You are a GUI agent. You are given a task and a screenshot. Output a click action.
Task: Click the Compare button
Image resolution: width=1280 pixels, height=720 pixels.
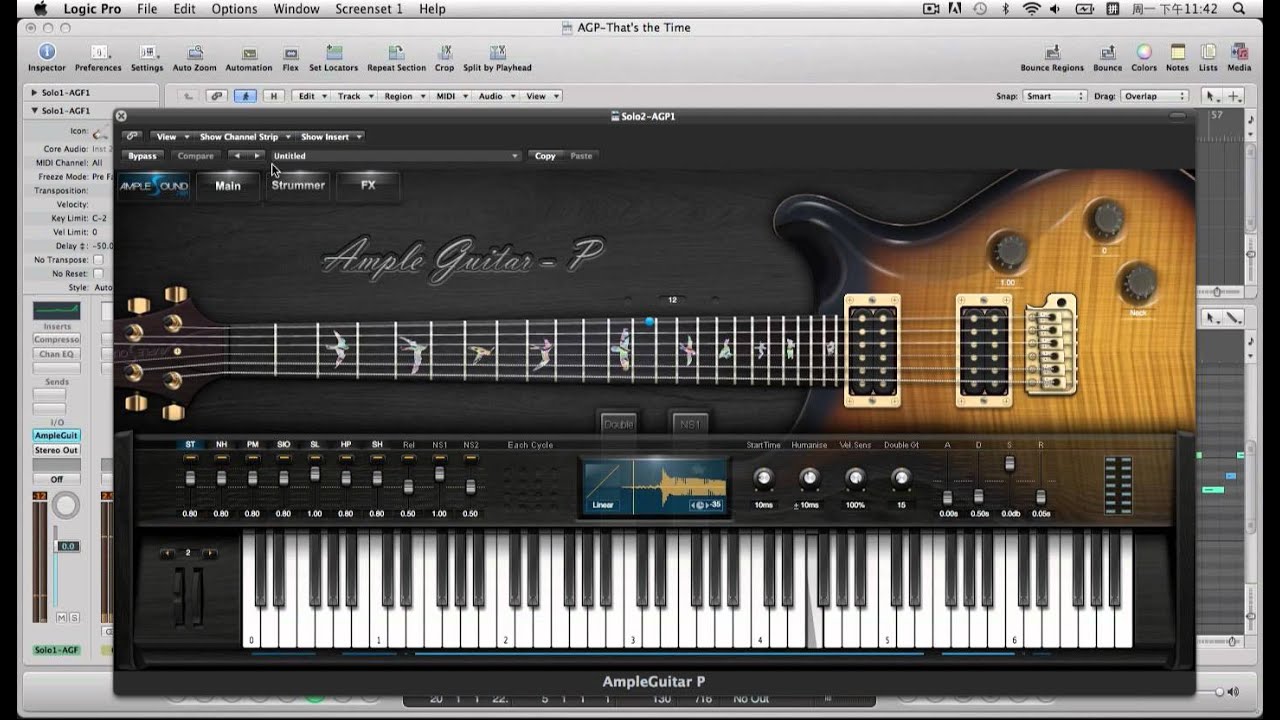[x=195, y=156]
